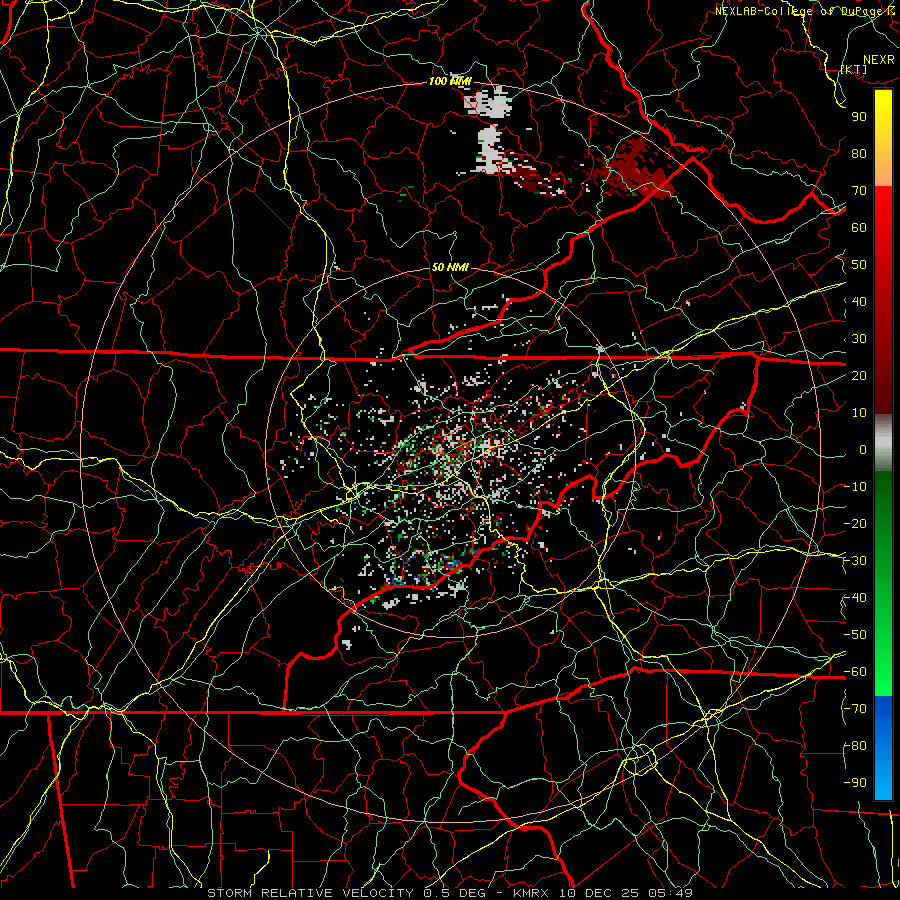Click the "NEXR" label above the scale
The height and width of the screenshot is (900, 900).
pos(878,60)
